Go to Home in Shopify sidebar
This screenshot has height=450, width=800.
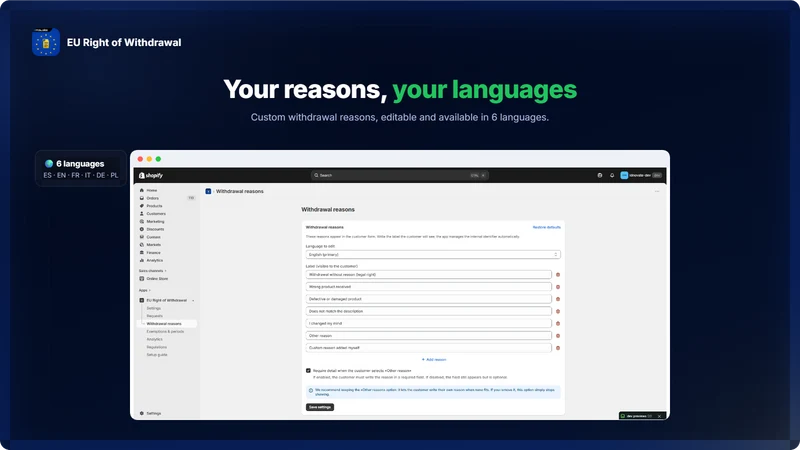coord(152,190)
